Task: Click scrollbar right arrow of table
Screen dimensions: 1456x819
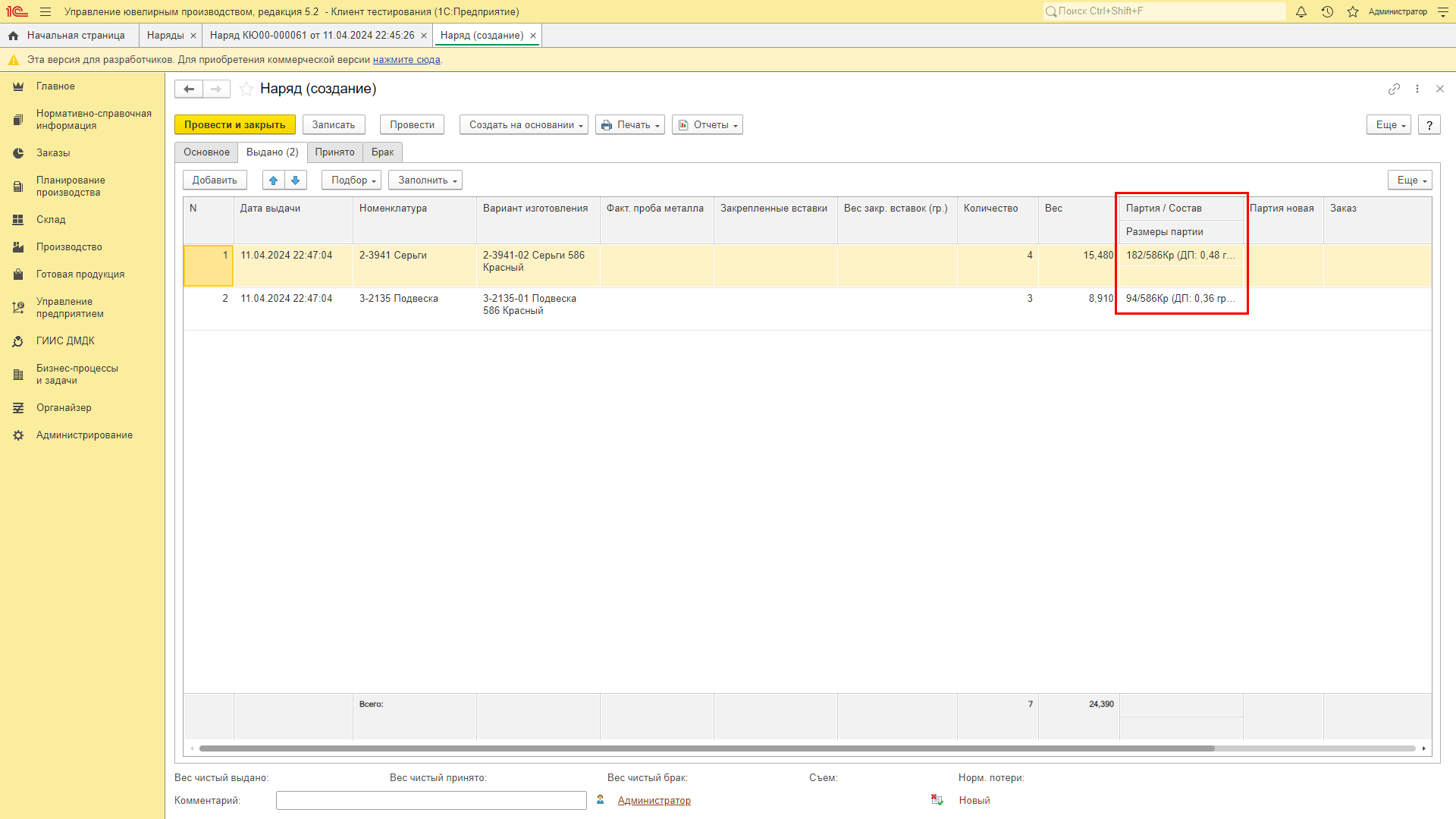Action: click(1424, 748)
